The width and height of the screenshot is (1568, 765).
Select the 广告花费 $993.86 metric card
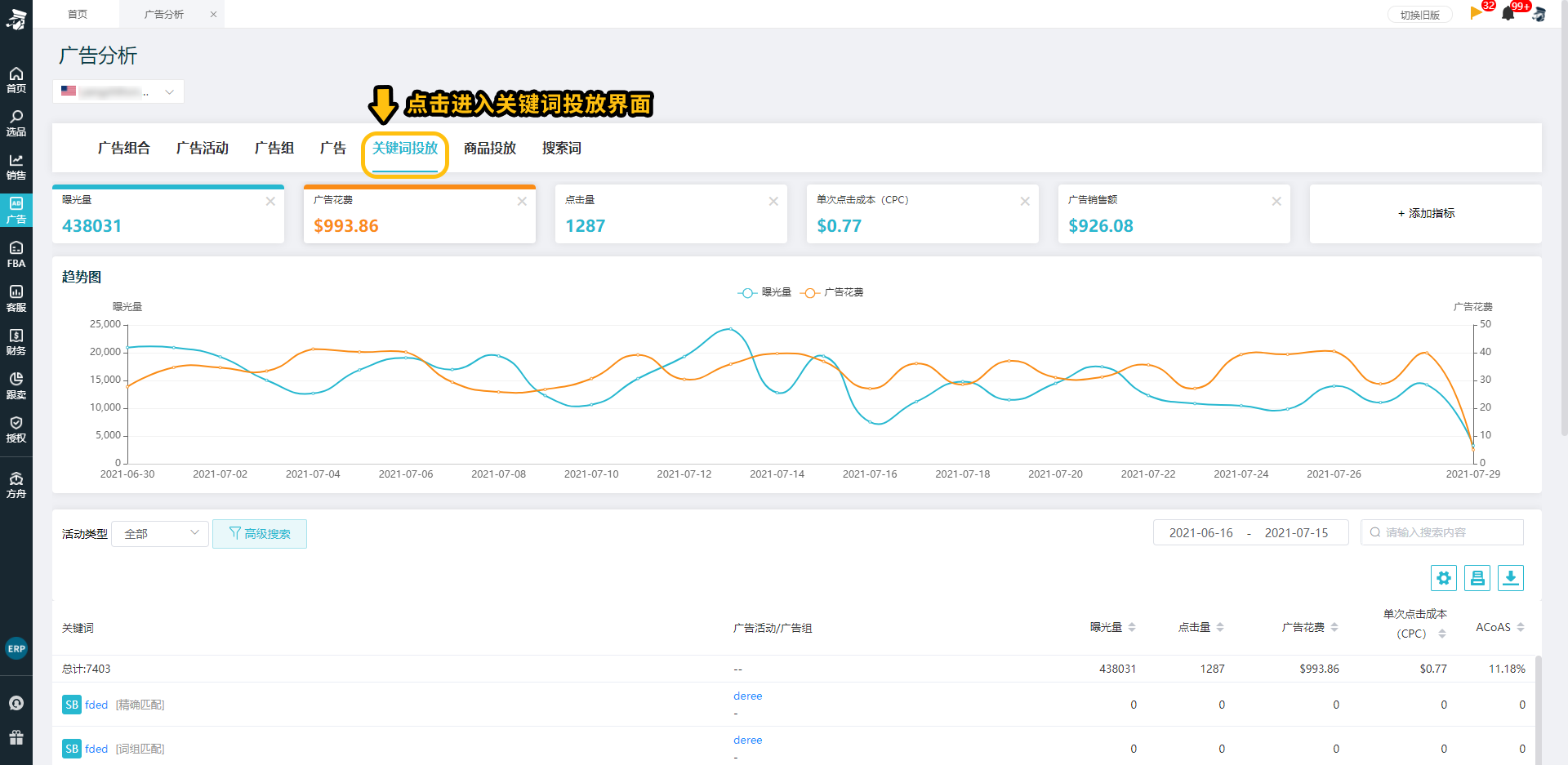click(x=420, y=214)
